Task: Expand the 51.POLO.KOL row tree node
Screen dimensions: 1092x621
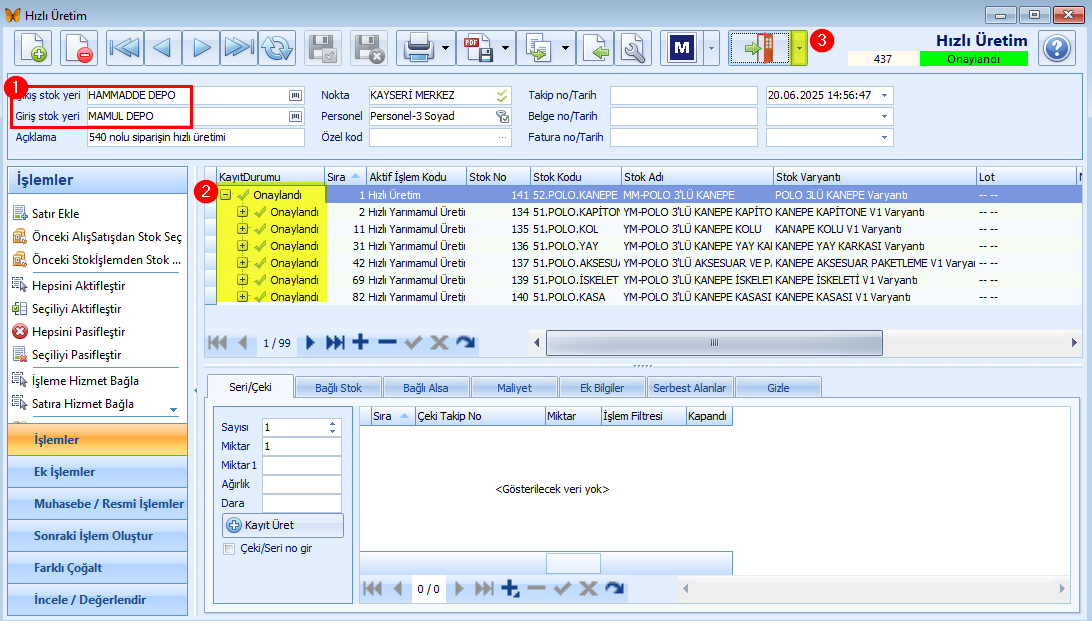Action: 242,228
